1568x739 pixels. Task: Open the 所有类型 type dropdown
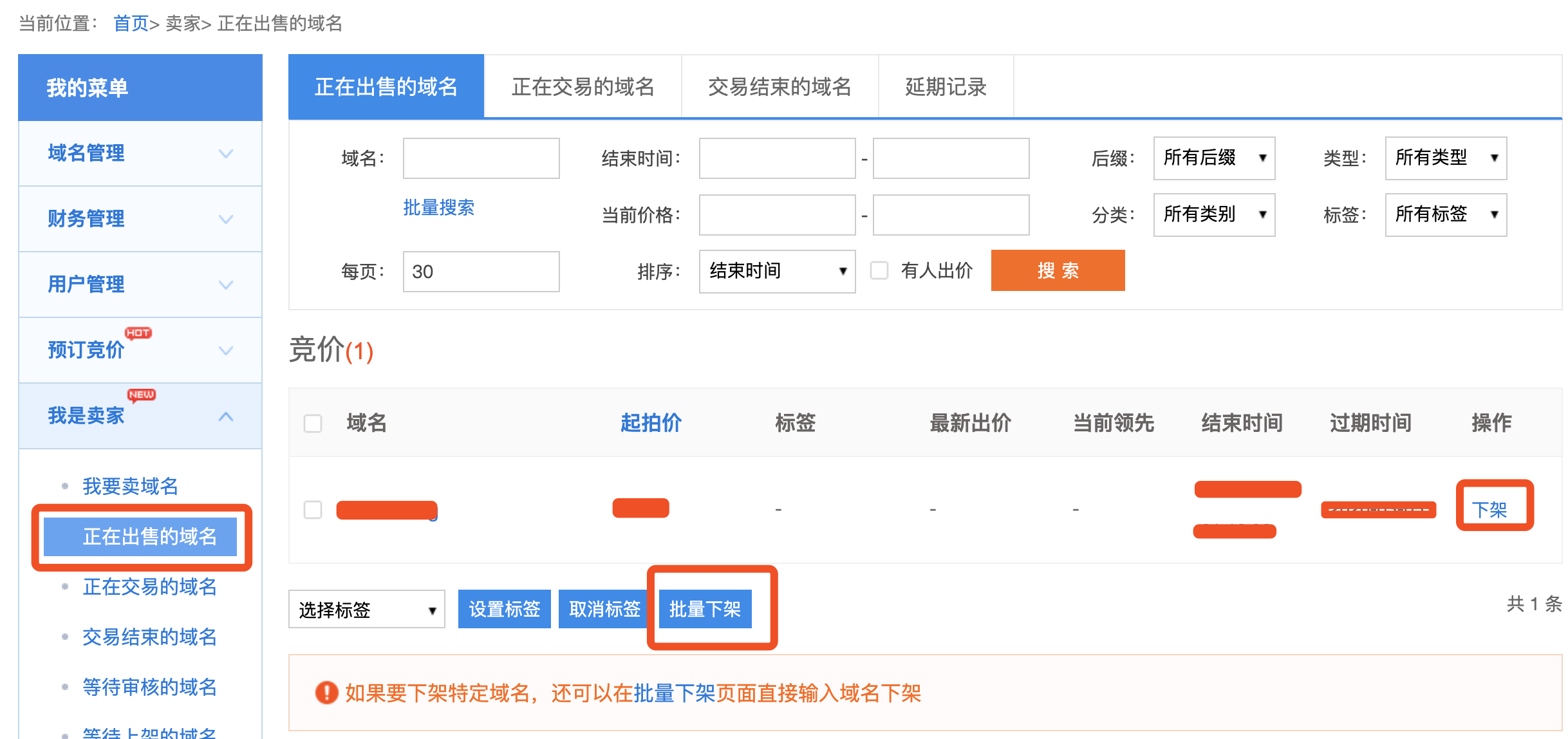coord(1446,158)
